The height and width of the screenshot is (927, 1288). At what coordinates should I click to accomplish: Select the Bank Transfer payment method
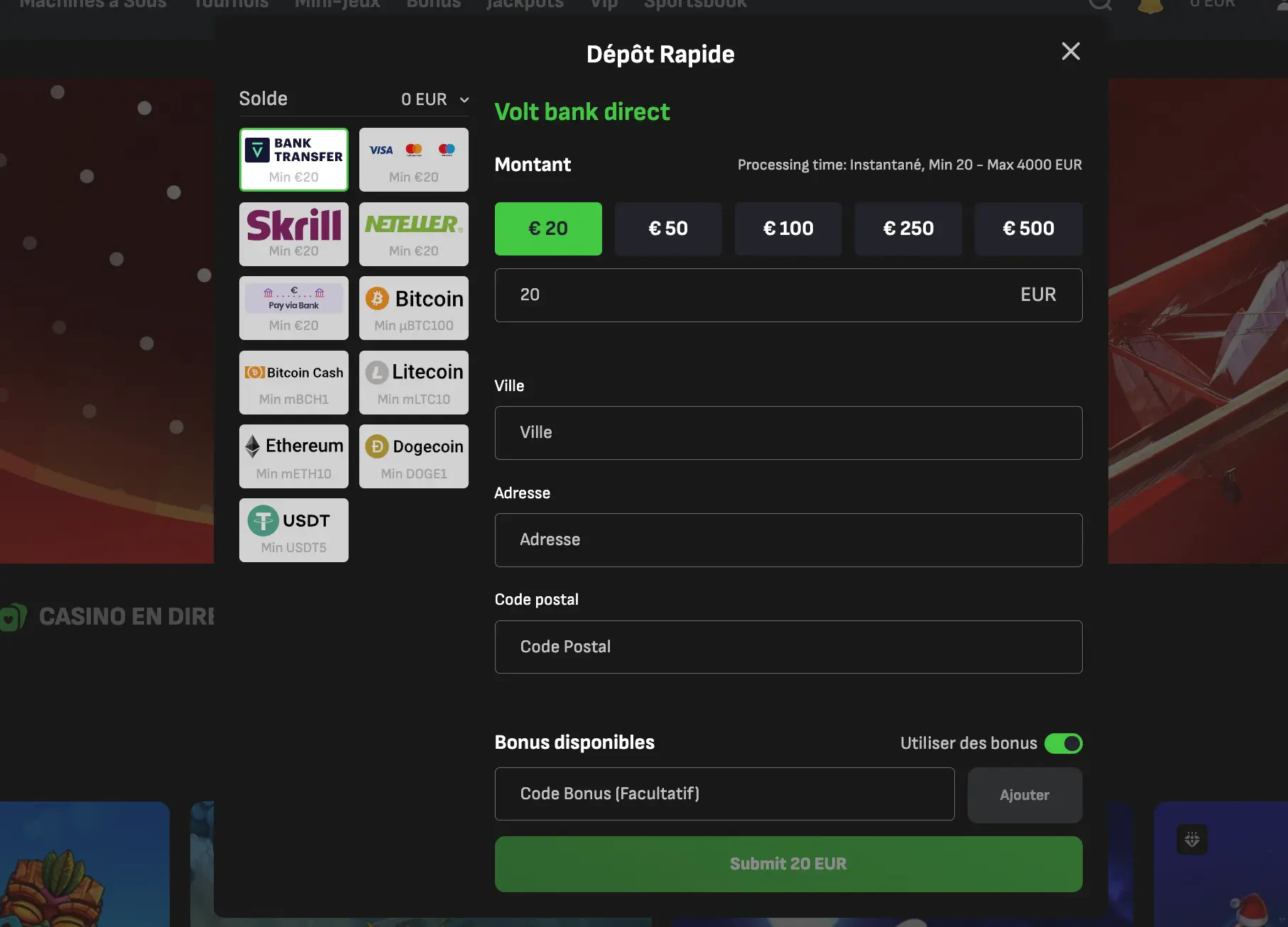pos(294,160)
